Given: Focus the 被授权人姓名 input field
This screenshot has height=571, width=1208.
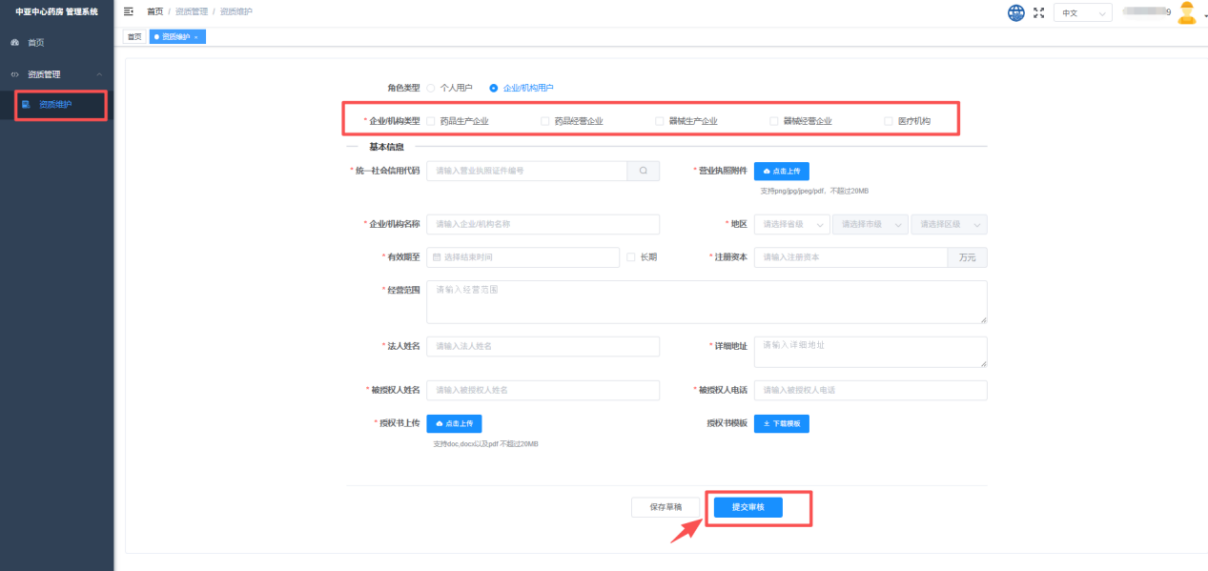Looking at the screenshot, I should coord(543,390).
